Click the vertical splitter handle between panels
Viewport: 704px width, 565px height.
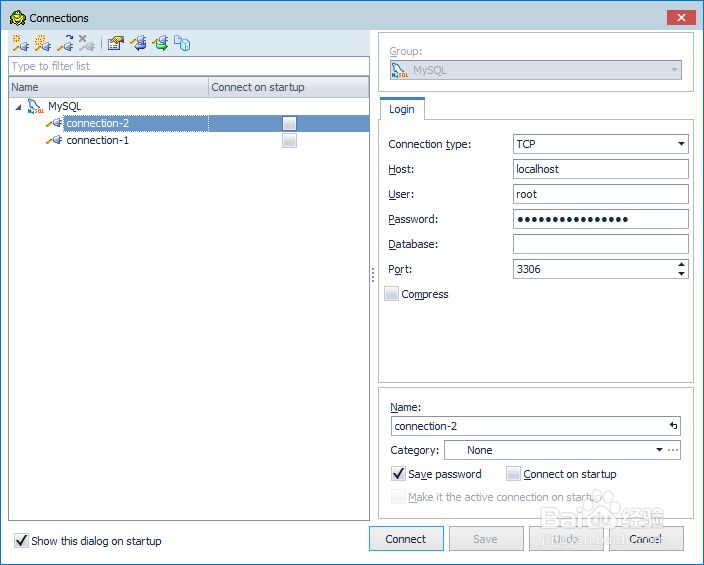pyautogui.click(x=373, y=274)
